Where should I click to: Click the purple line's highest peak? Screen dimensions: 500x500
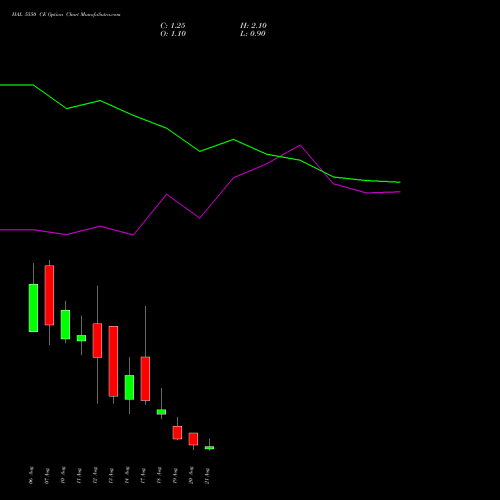300,145
